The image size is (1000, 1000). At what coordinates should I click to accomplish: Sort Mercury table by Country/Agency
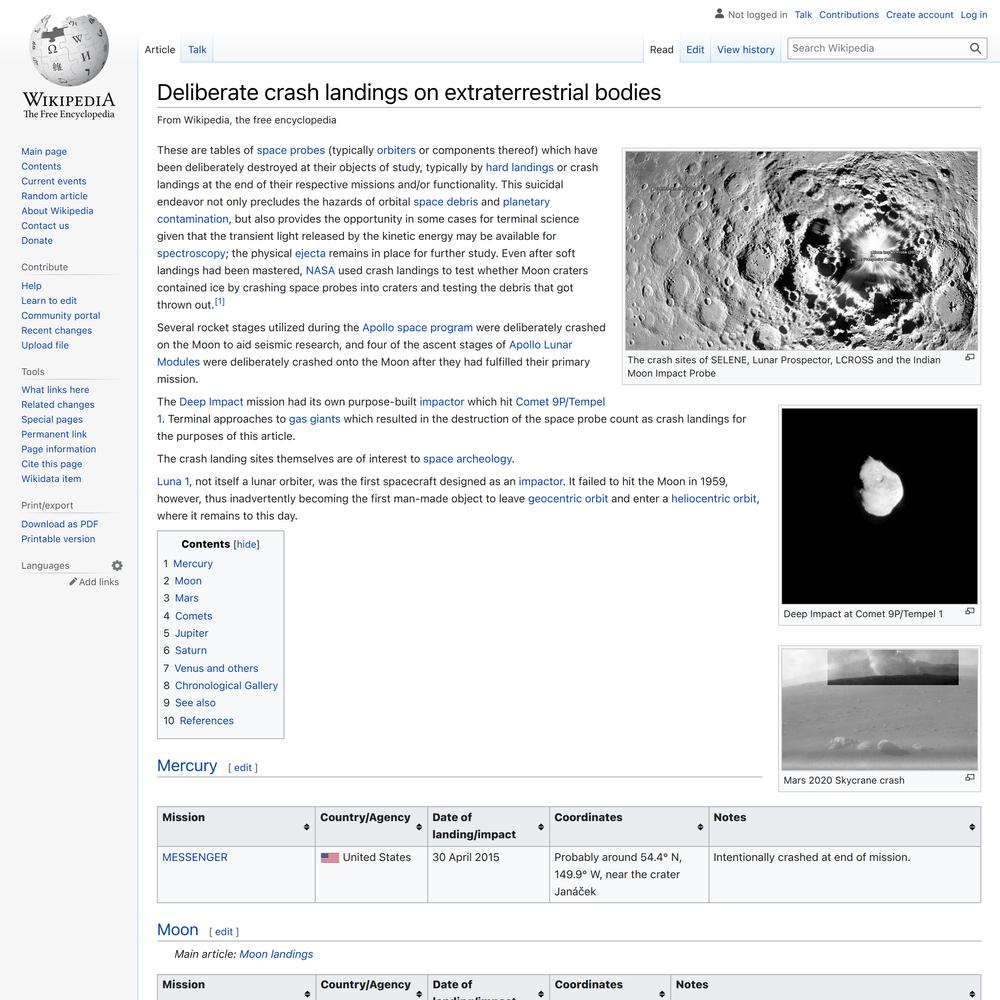pyautogui.click(x=419, y=827)
